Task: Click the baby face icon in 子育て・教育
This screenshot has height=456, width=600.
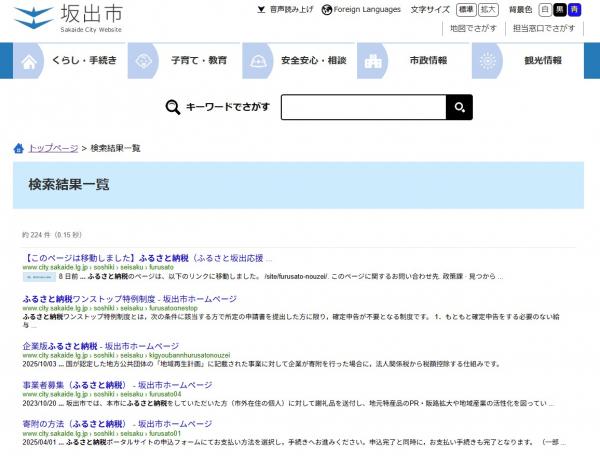Action: [x=143, y=61]
